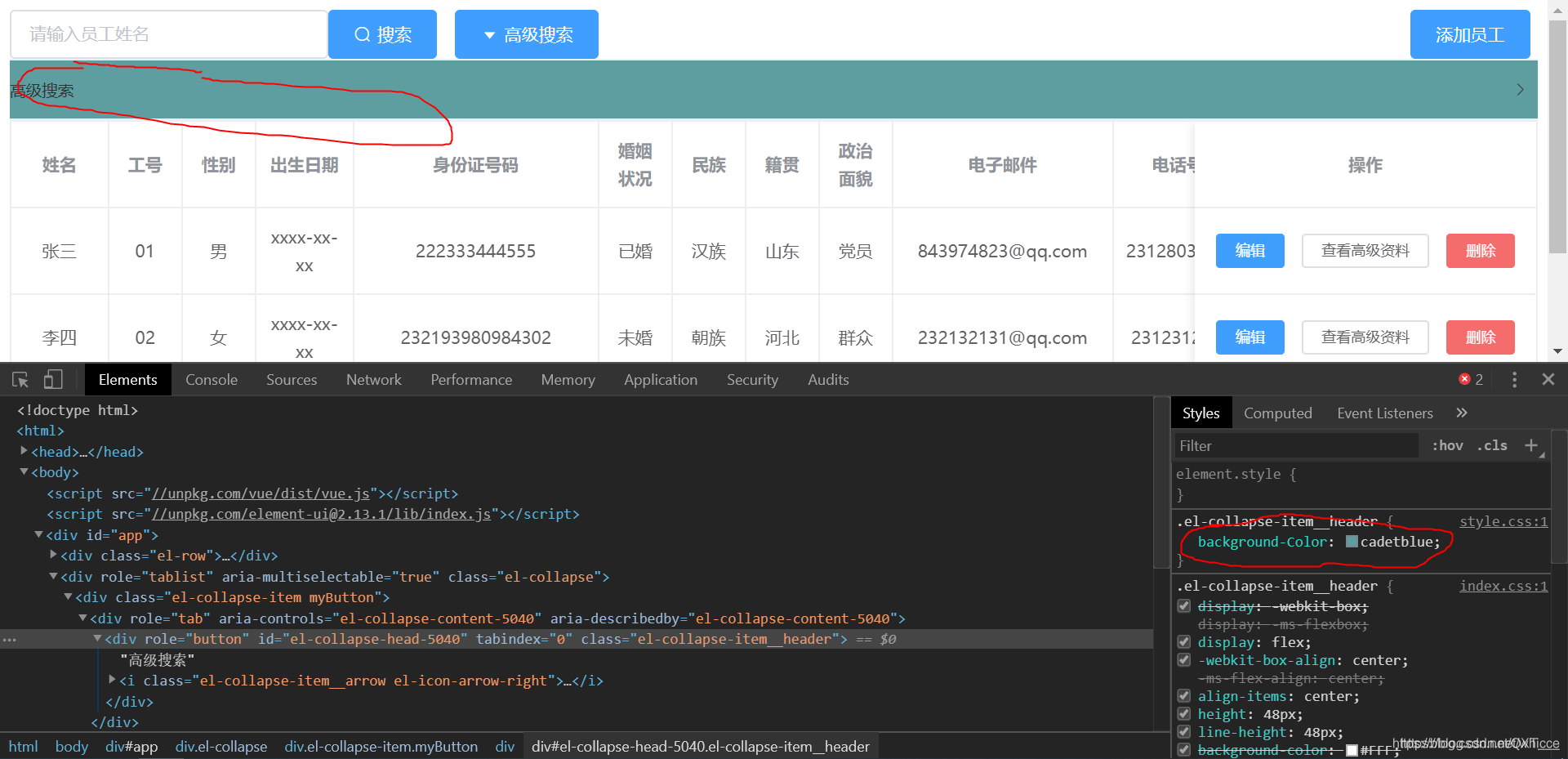
Task: Delete the 李四 row
Action: coord(1480,337)
